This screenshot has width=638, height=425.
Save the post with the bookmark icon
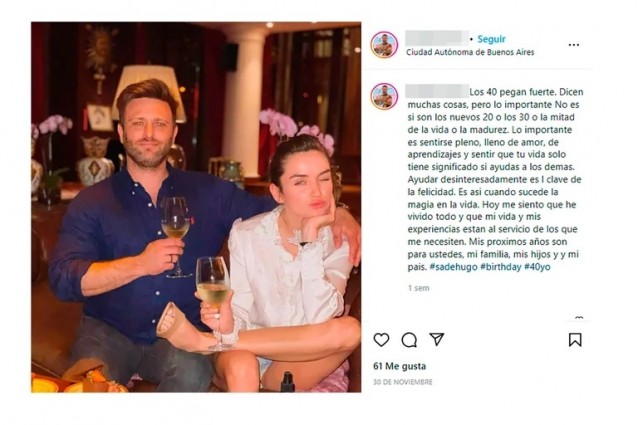[x=575, y=340]
